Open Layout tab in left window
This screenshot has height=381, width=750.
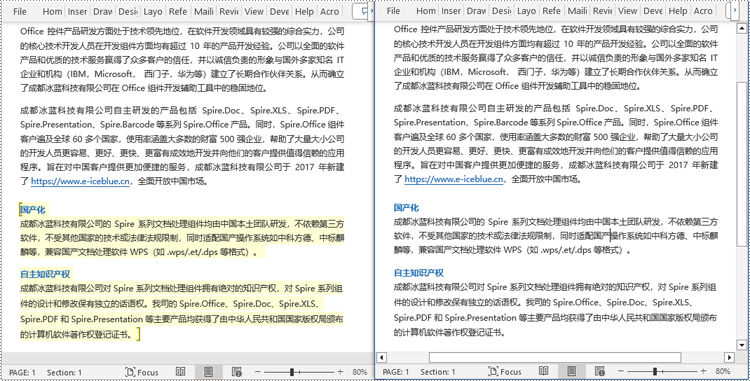click(153, 11)
